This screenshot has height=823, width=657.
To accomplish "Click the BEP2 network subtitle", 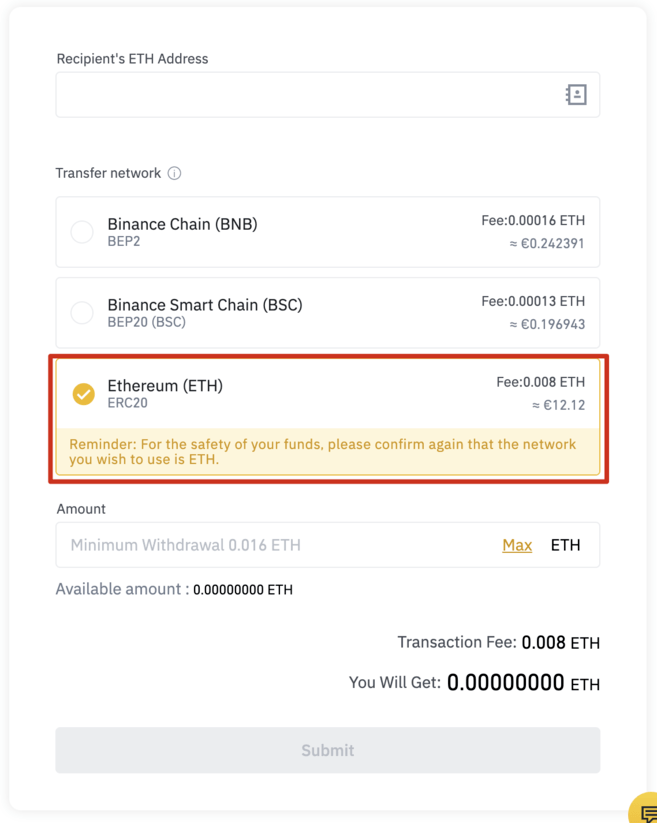I will [x=124, y=242].
